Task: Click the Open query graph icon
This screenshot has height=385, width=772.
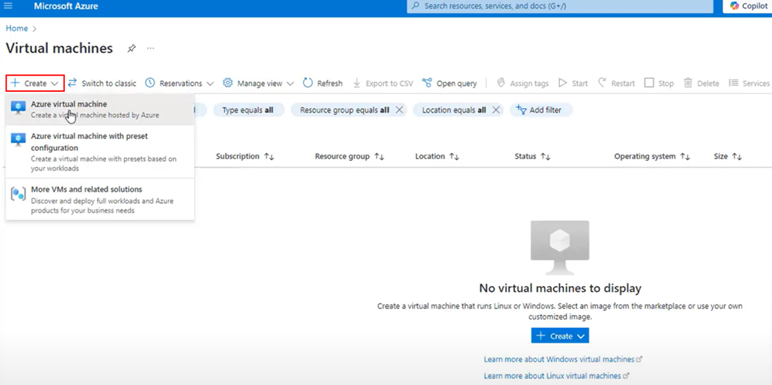Action: (x=427, y=83)
